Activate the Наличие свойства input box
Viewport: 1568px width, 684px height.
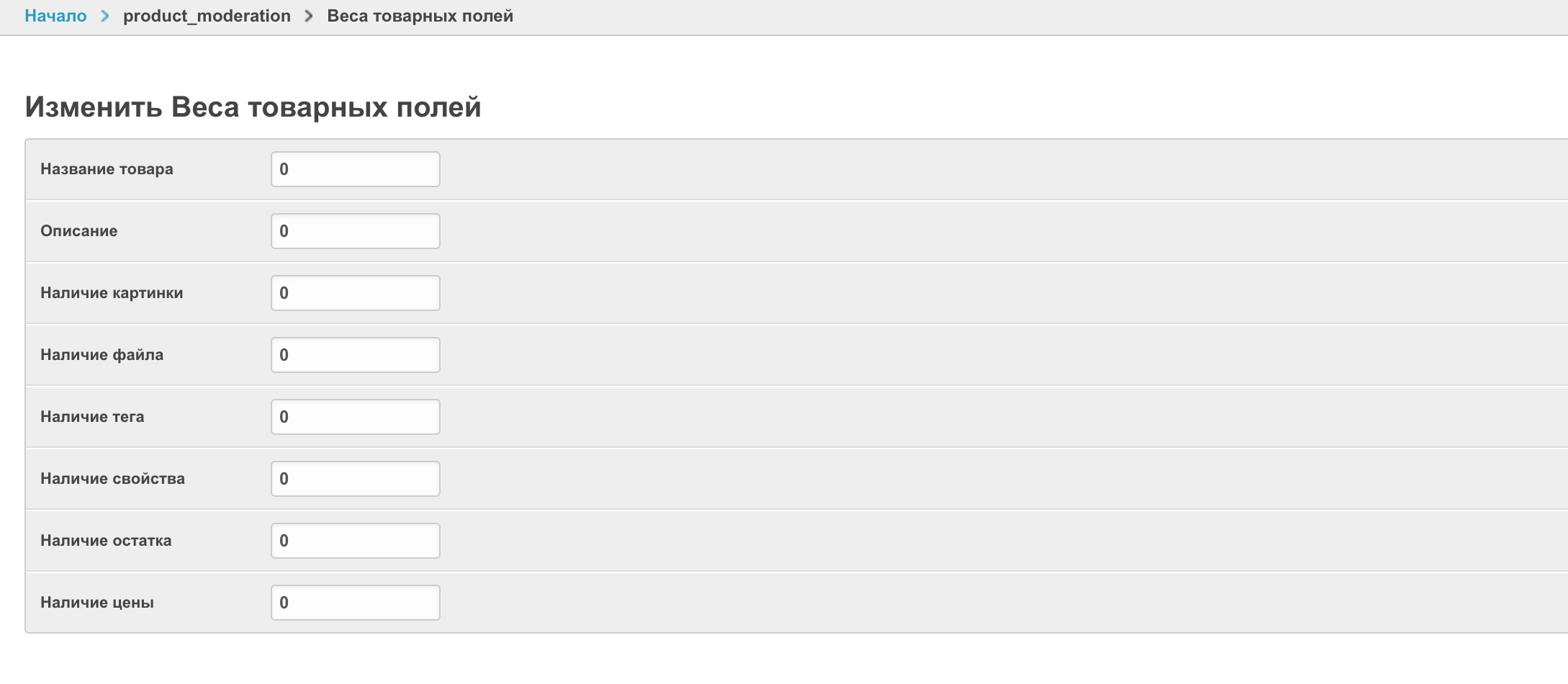tap(355, 479)
